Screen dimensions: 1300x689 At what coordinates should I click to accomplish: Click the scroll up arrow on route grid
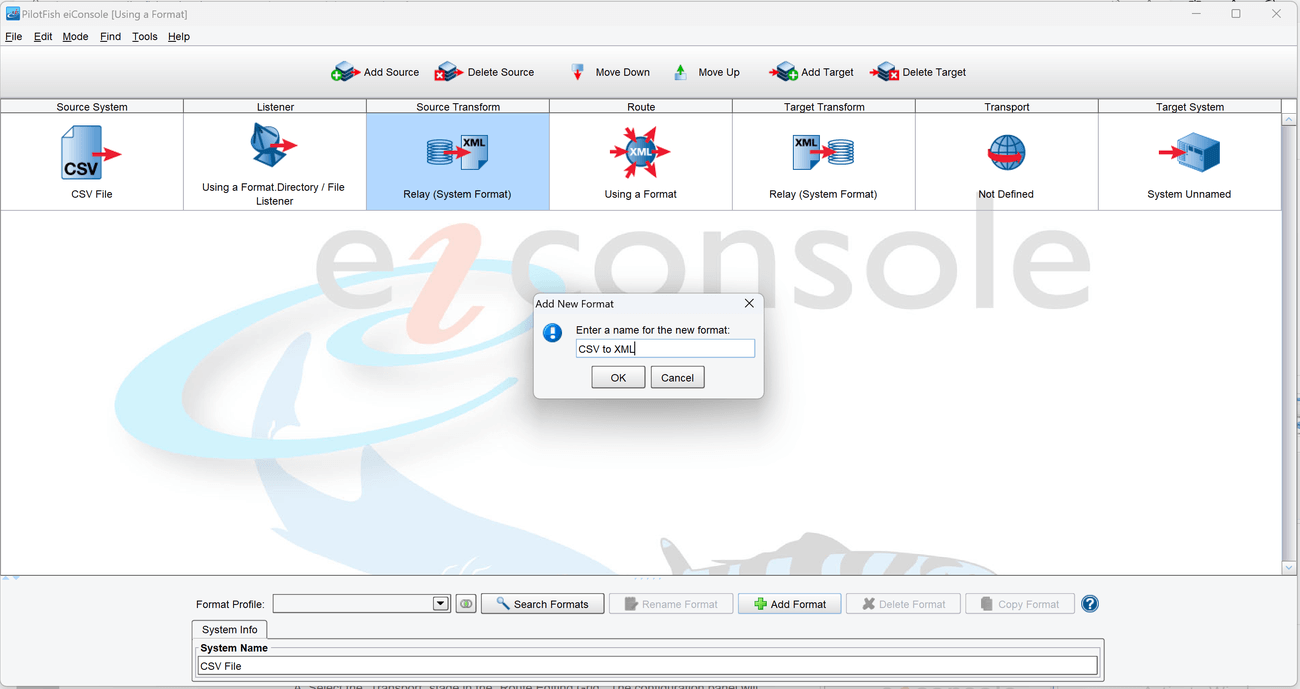[x=1289, y=120]
